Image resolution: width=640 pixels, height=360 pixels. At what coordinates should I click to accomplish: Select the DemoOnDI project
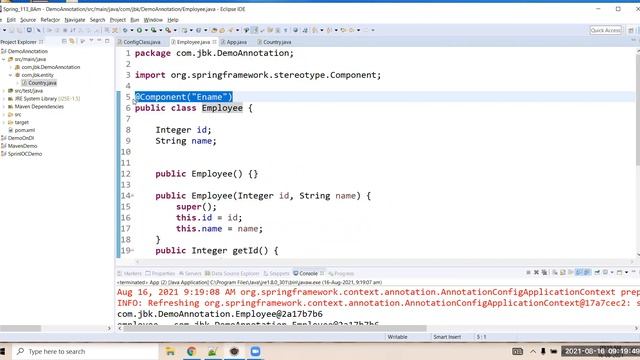click(x=20, y=138)
